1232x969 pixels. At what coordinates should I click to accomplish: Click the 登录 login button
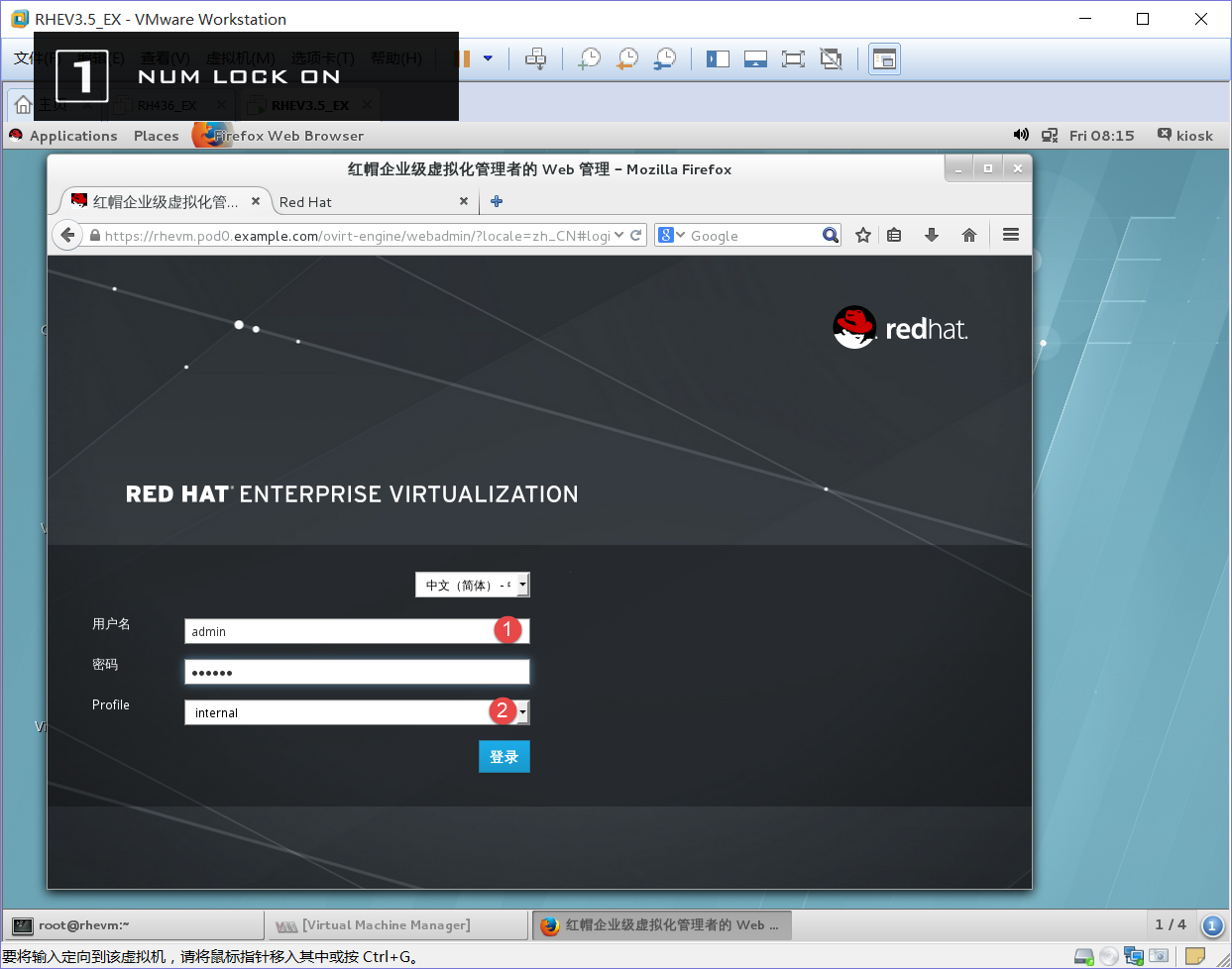pos(504,757)
